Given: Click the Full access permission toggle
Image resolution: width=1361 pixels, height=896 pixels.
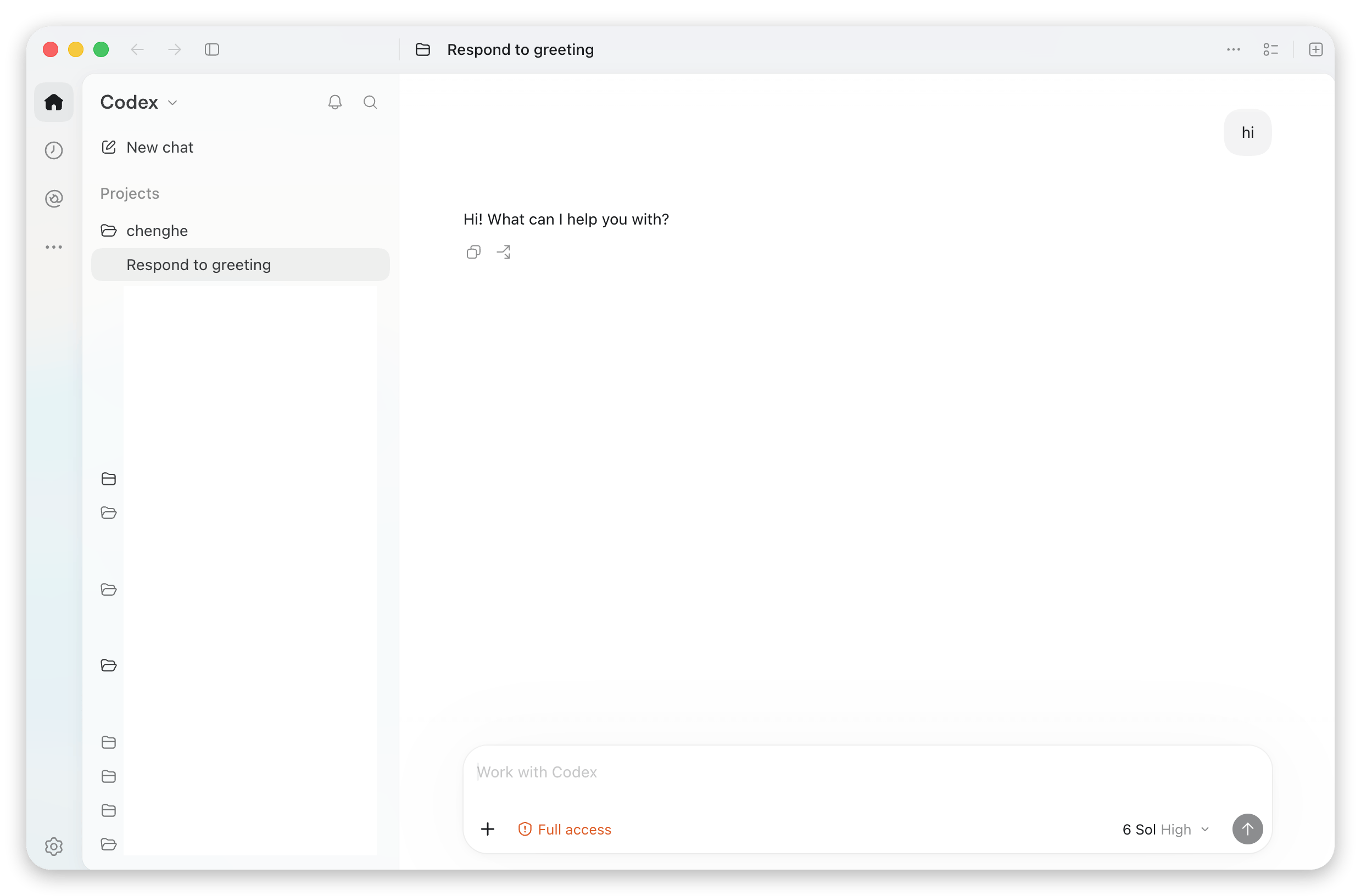Looking at the screenshot, I should tap(565, 830).
